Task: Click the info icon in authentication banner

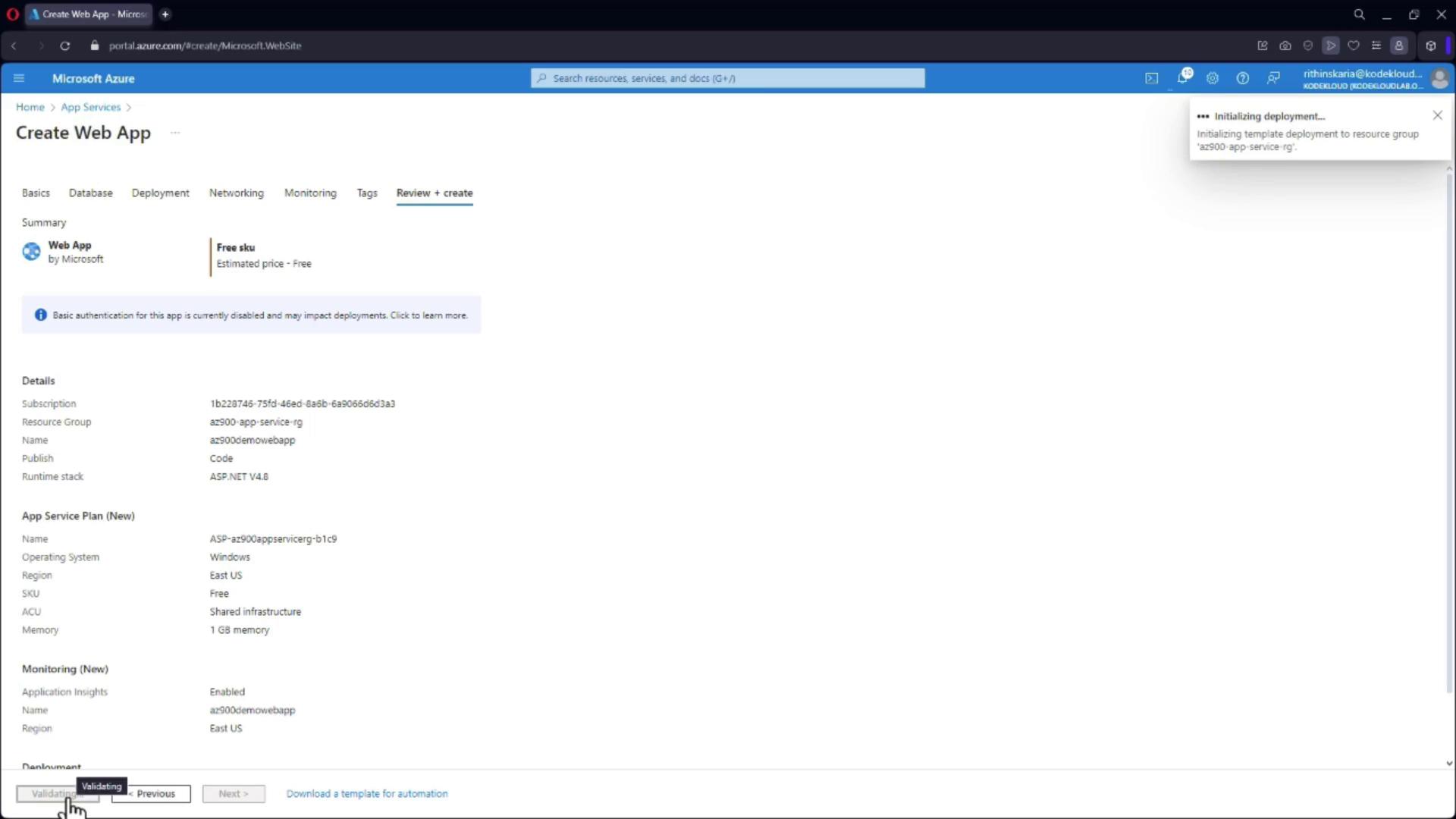Action: click(41, 315)
